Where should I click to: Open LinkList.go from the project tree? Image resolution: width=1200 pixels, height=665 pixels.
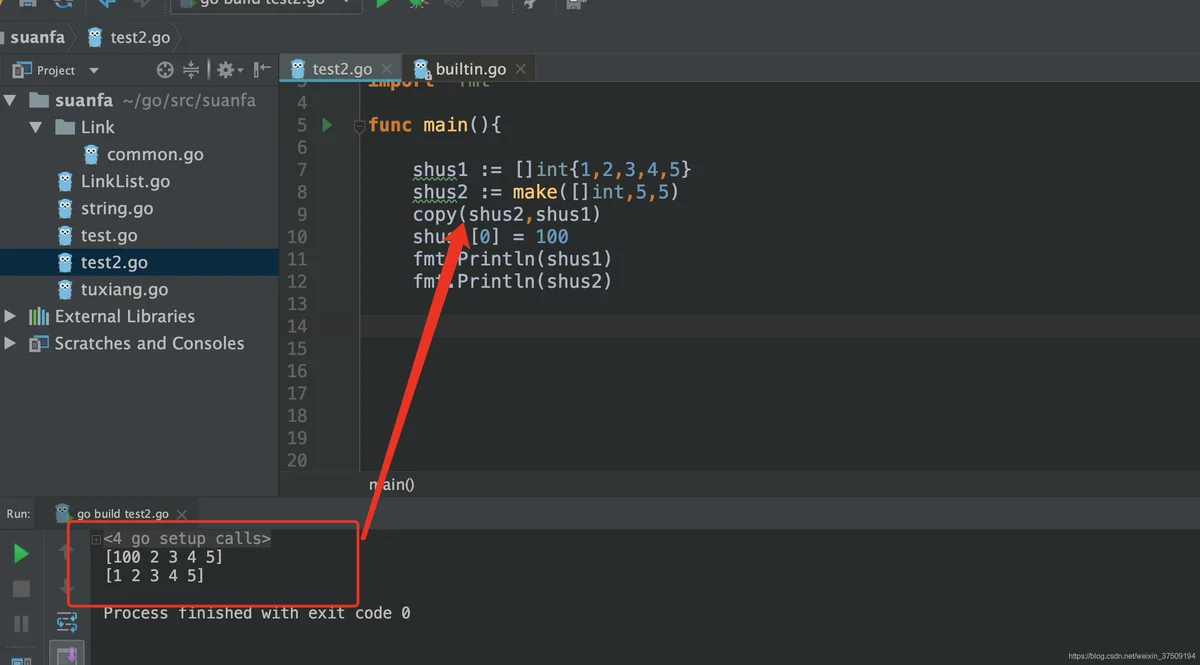[x=125, y=181]
